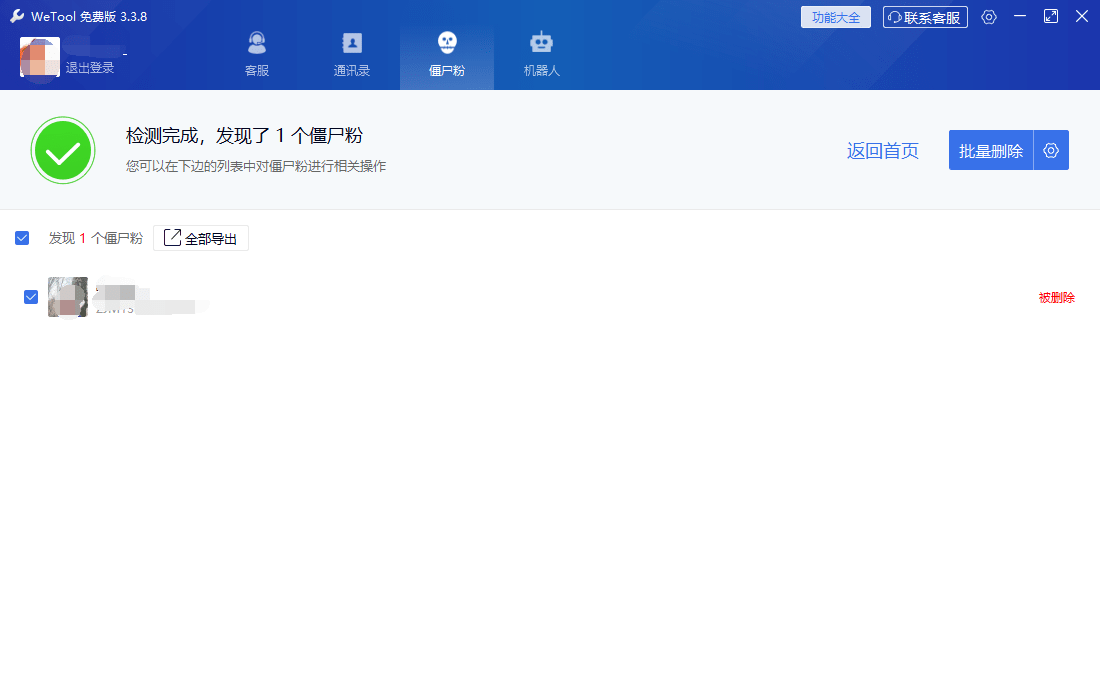Click the 批量删除 batch delete button
The width and height of the screenshot is (1100, 700).
coord(991,150)
